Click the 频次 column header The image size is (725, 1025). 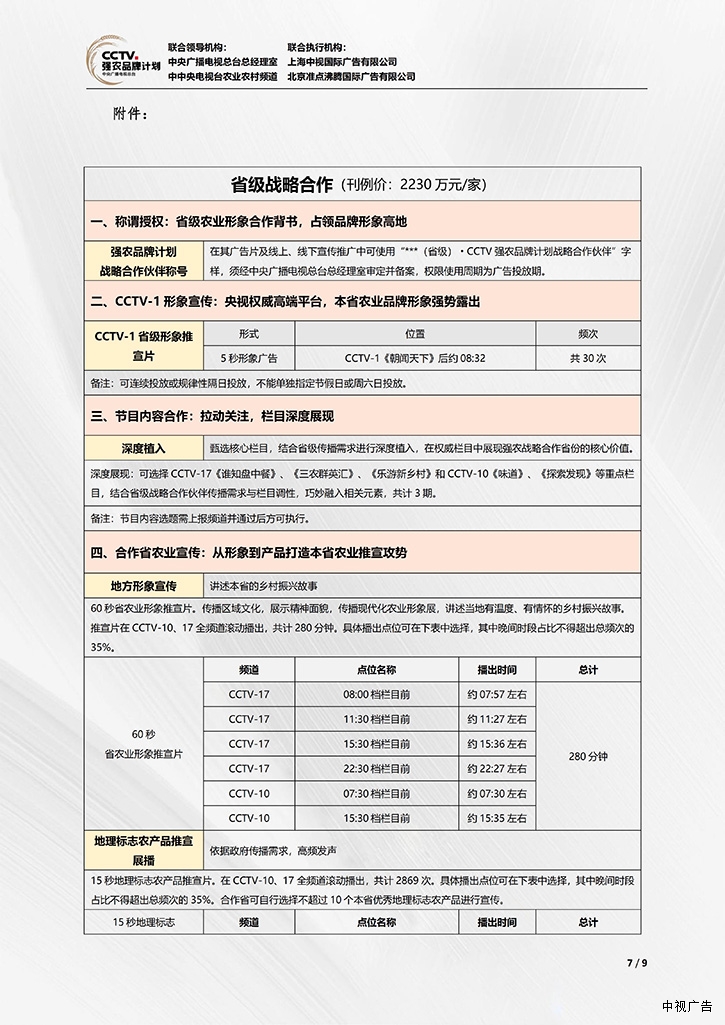click(x=588, y=333)
